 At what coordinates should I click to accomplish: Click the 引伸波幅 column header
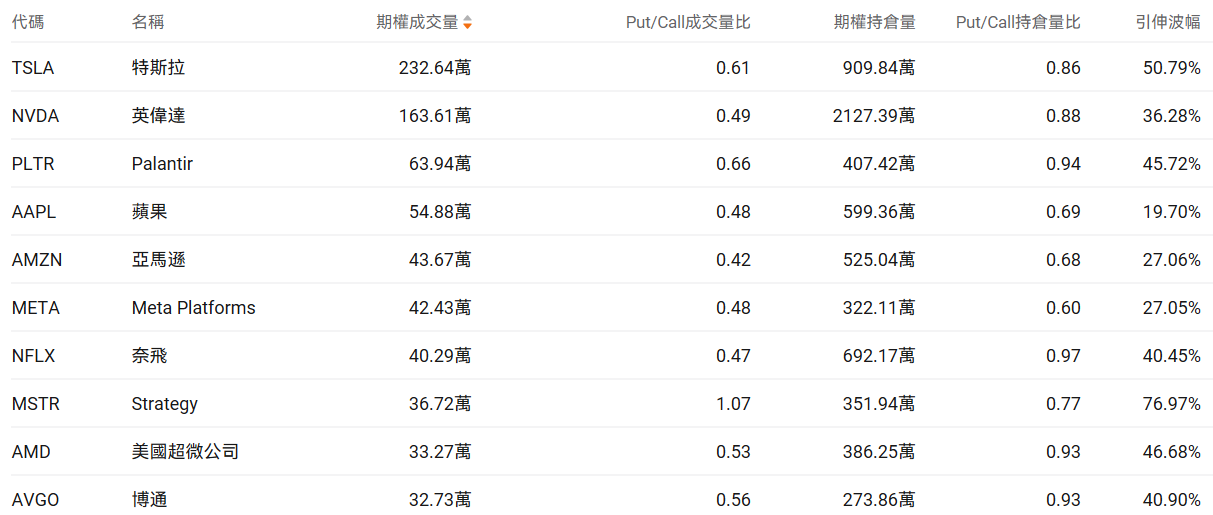click(x=1168, y=22)
